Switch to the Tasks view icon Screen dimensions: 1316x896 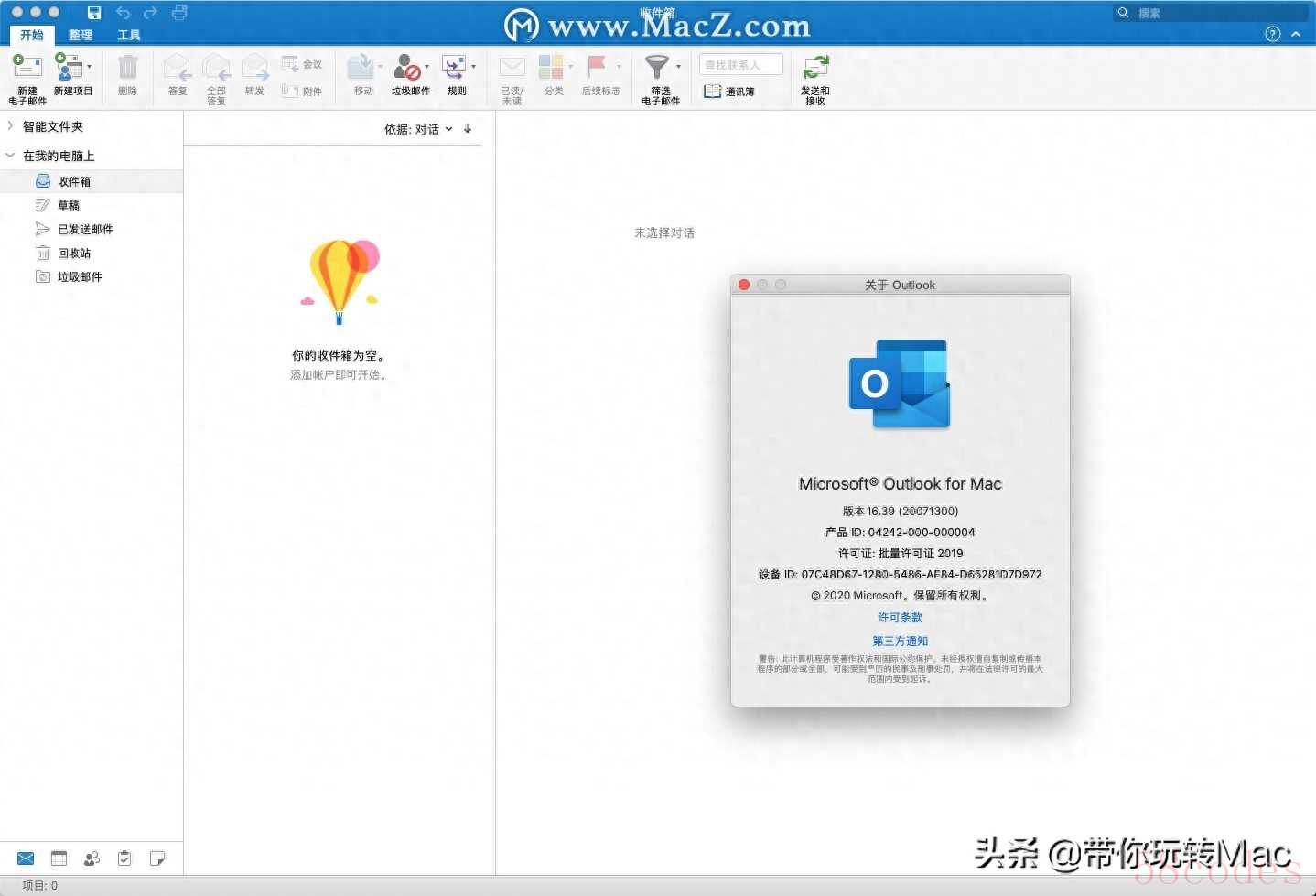124,858
